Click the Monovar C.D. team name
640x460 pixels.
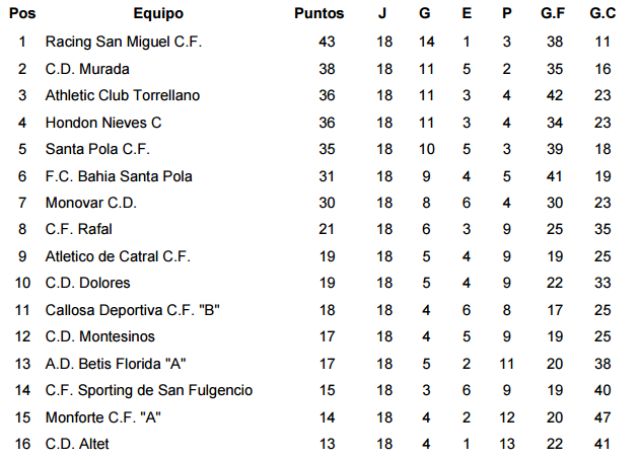click(x=91, y=203)
